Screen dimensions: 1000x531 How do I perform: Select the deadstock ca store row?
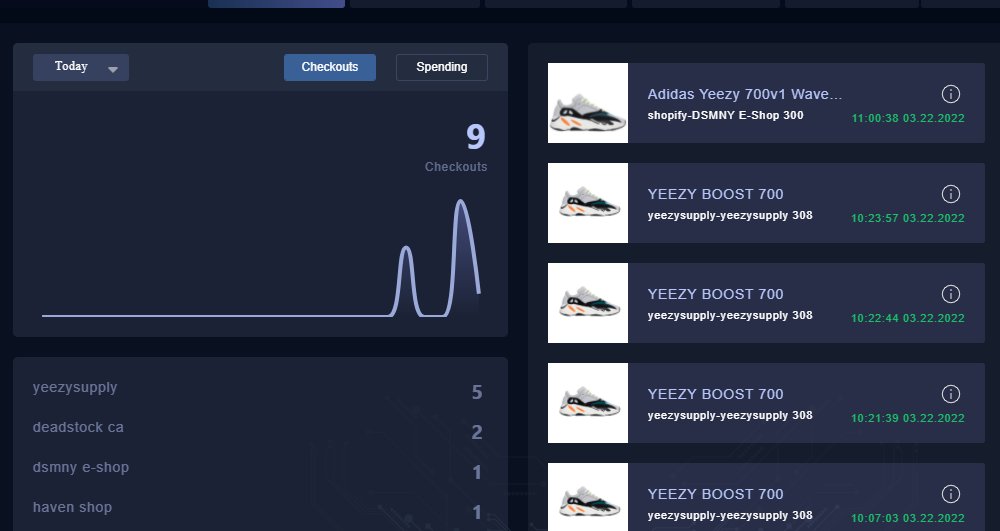(258, 429)
